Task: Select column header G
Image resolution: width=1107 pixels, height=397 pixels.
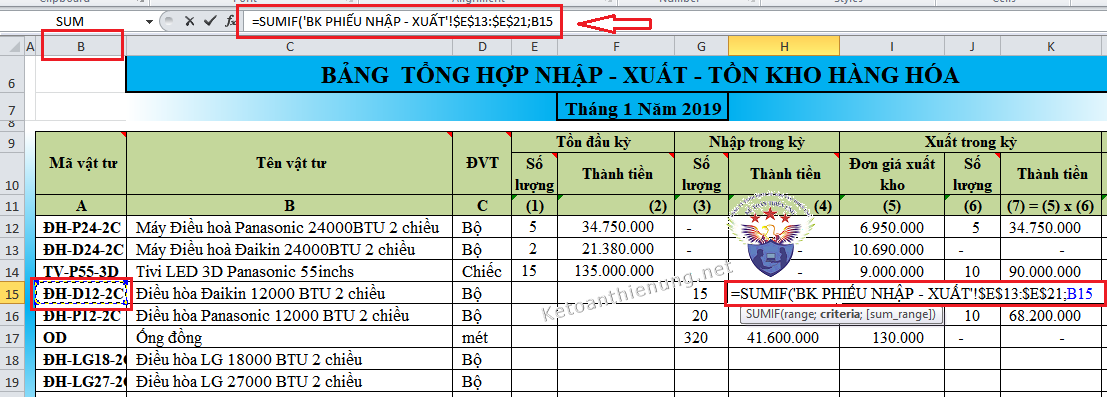Action: click(701, 47)
